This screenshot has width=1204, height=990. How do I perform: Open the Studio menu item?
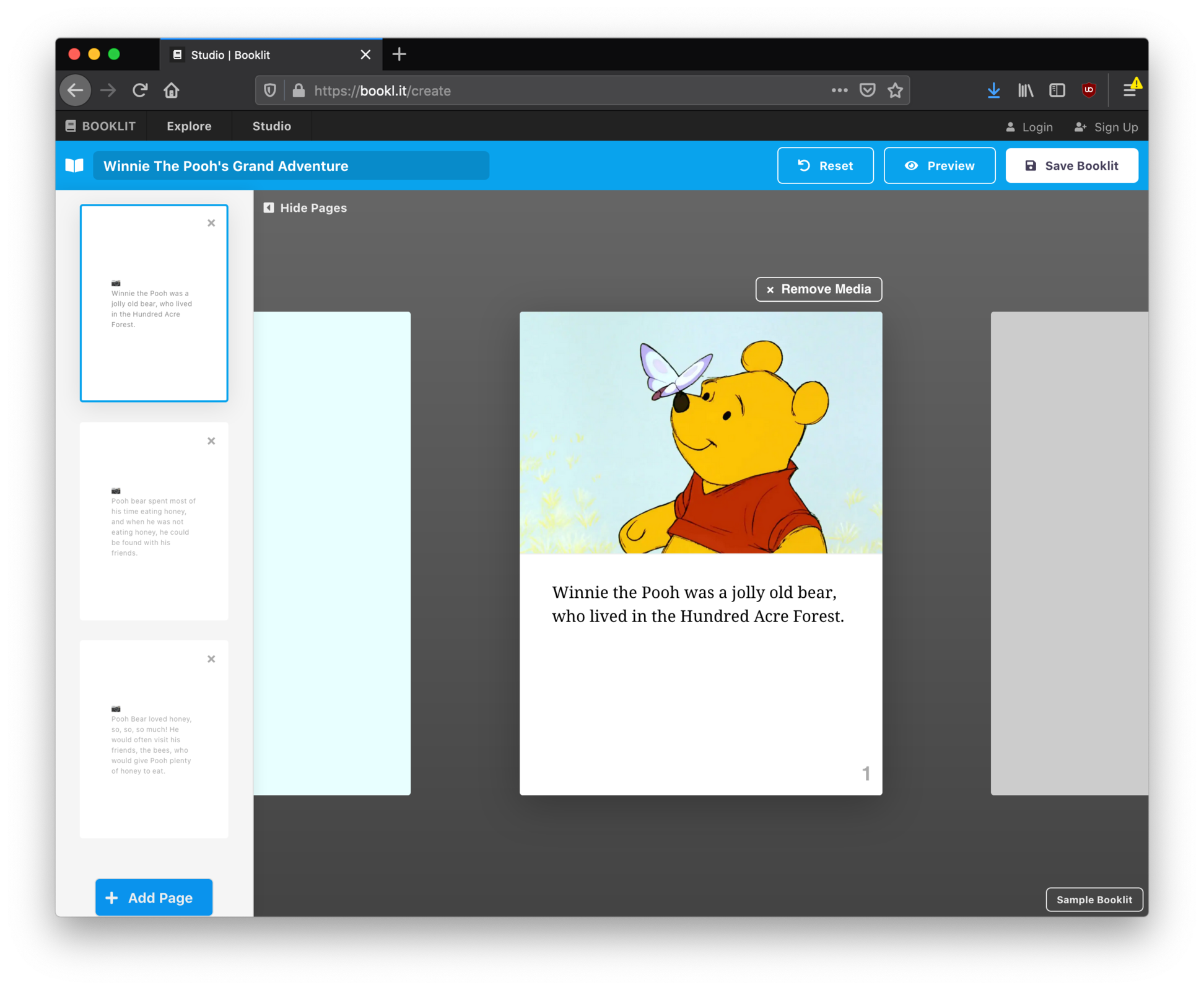point(271,126)
